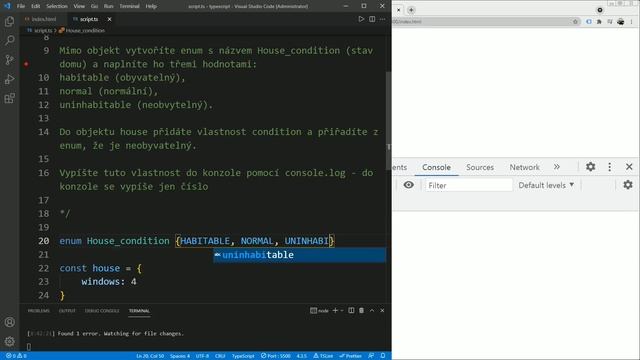Screen dimensions: 640x360
Task: Switch to the index.html editor tab
Action: click(41, 19)
